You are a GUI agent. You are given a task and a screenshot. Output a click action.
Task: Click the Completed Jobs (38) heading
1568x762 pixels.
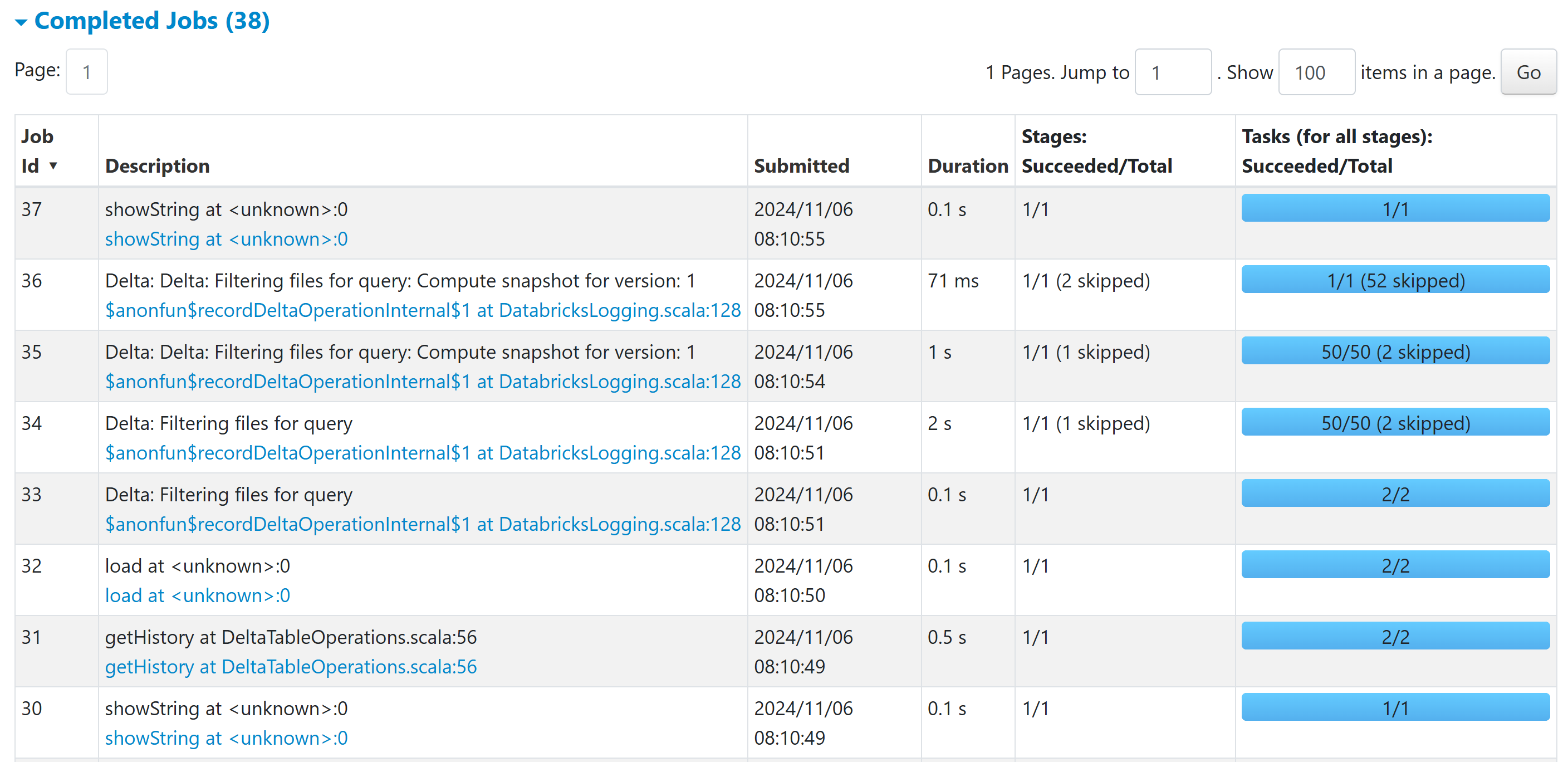(x=151, y=21)
